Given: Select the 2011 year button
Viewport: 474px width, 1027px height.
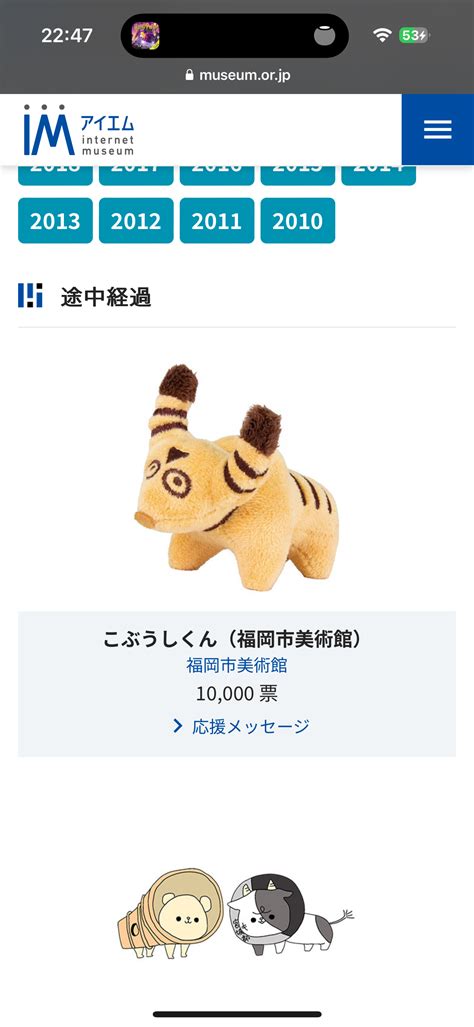Looking at the screenshot, I should [x=217, y=221].
